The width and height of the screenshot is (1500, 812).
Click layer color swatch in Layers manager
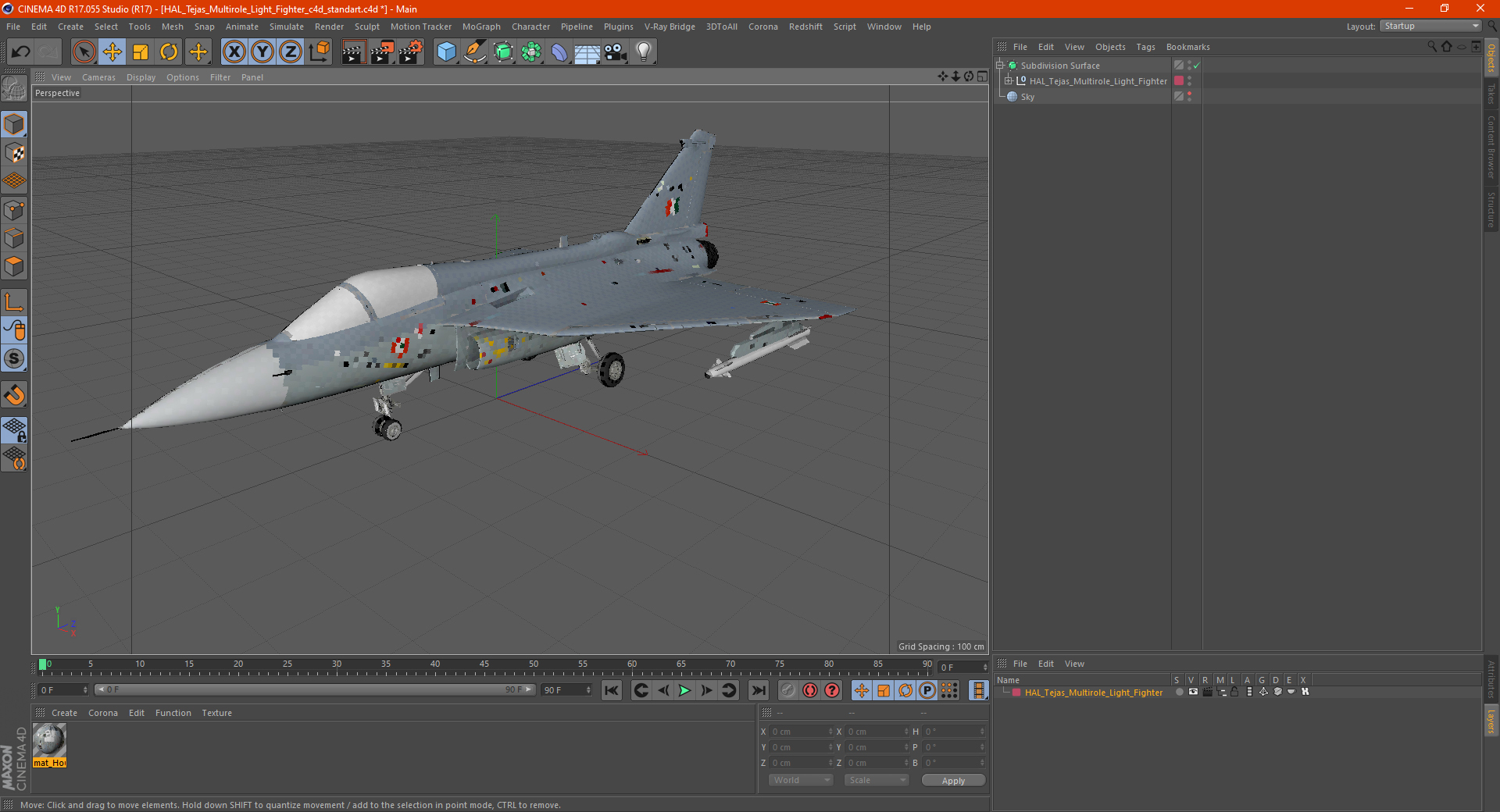pos(1016,693)
